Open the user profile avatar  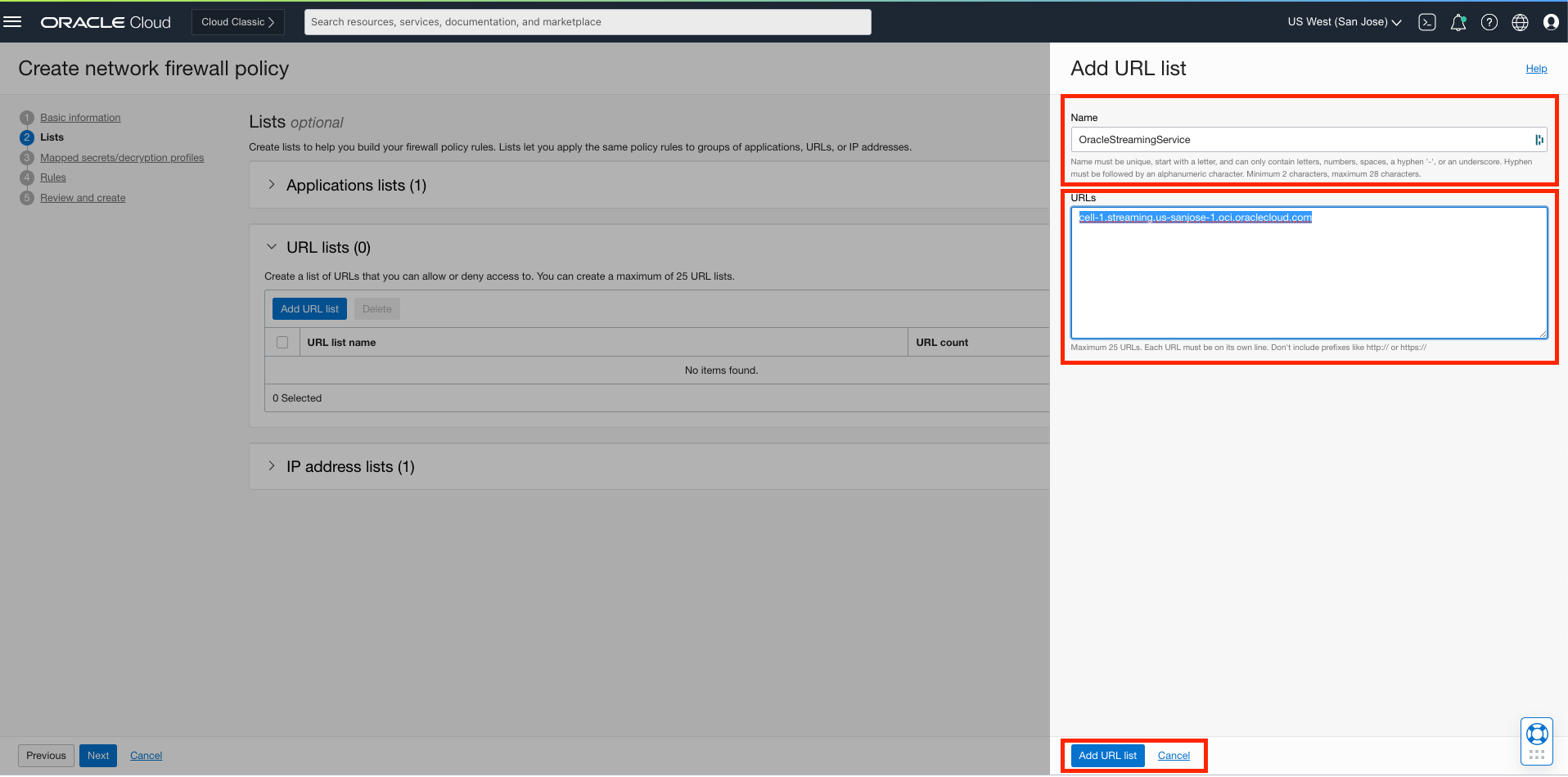(x=1551, y=22)
